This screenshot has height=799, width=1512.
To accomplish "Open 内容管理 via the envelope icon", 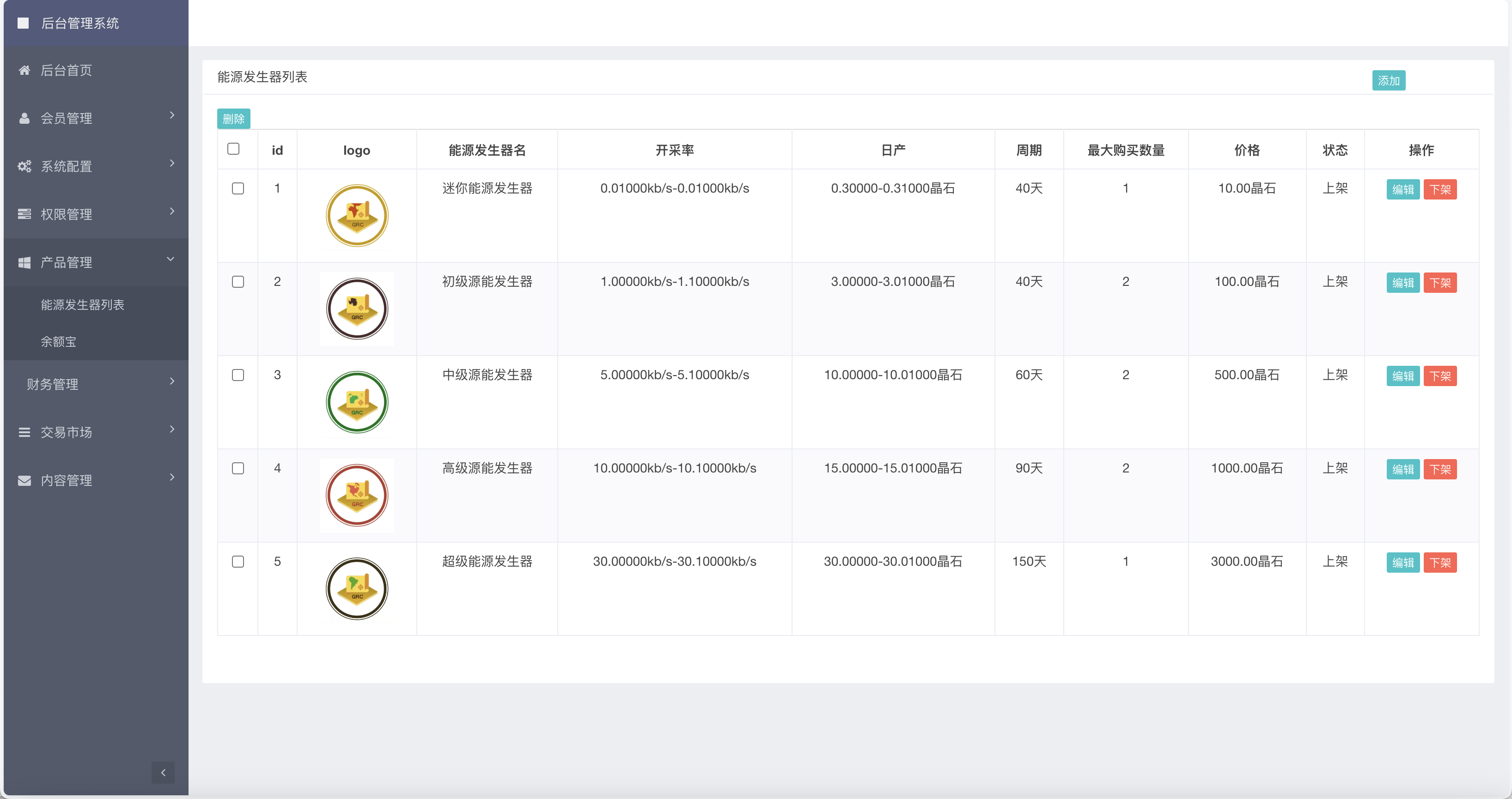I will point(24,480).
